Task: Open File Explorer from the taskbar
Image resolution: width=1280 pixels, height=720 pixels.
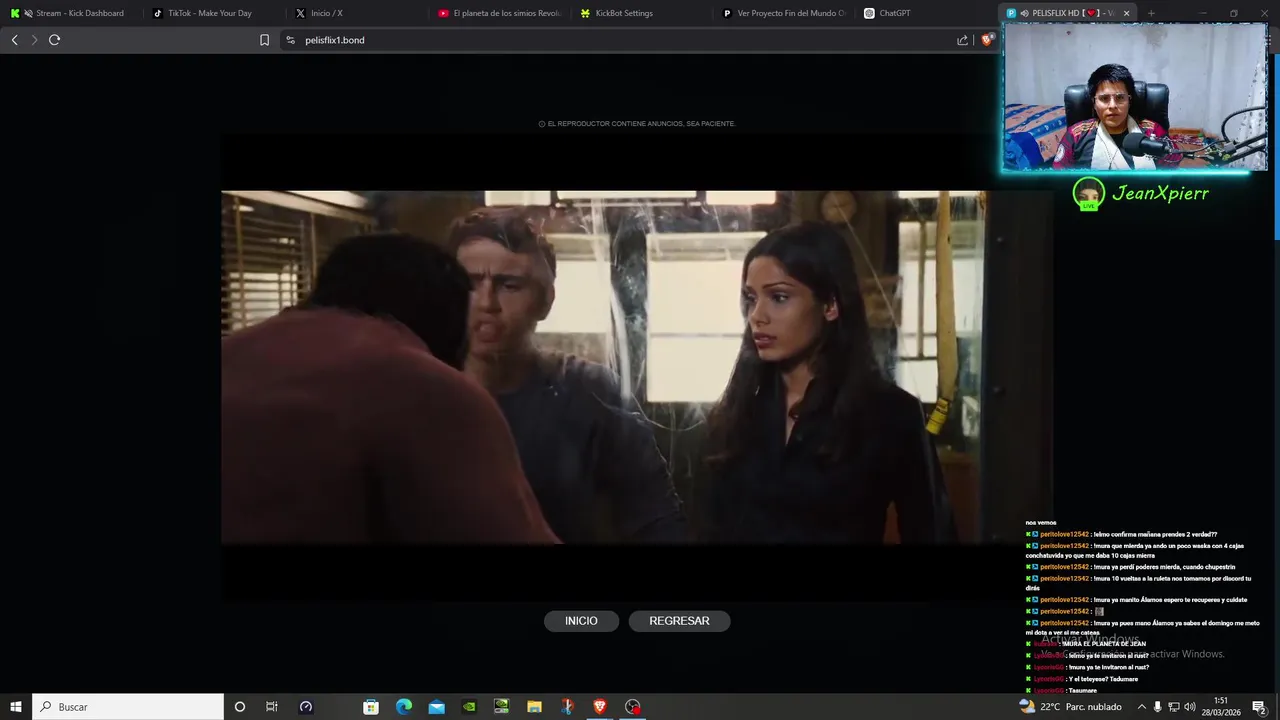Action: 534,706
